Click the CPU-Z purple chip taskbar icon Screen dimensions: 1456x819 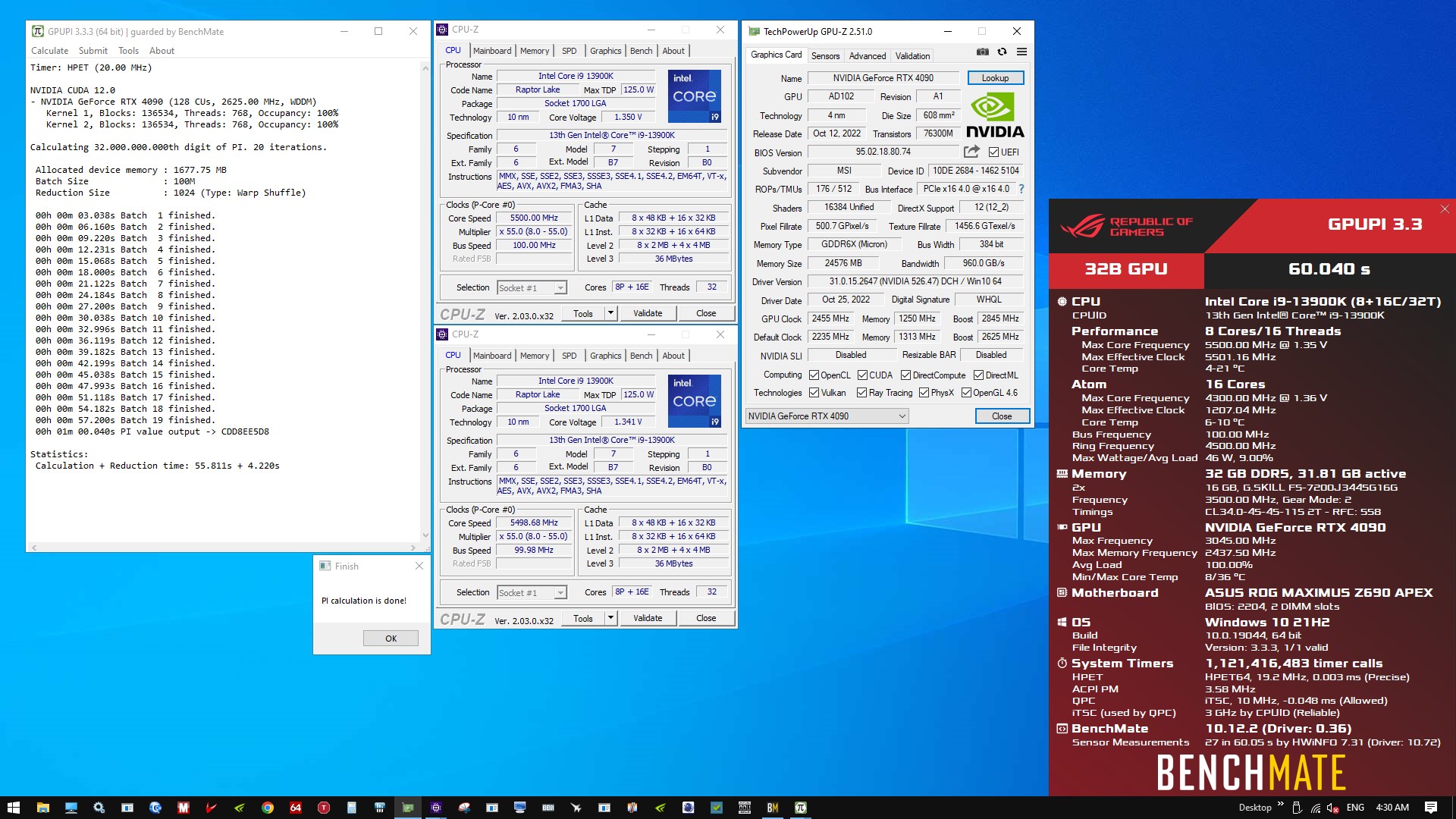tap(436, 808)
